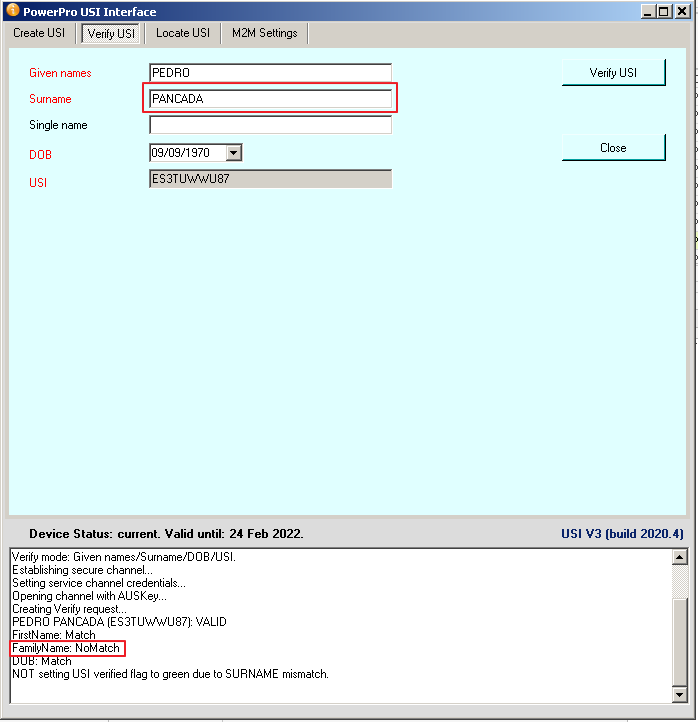
Task: Click the red USI field label
Action: pyautogui.click(x=38, y=183)
